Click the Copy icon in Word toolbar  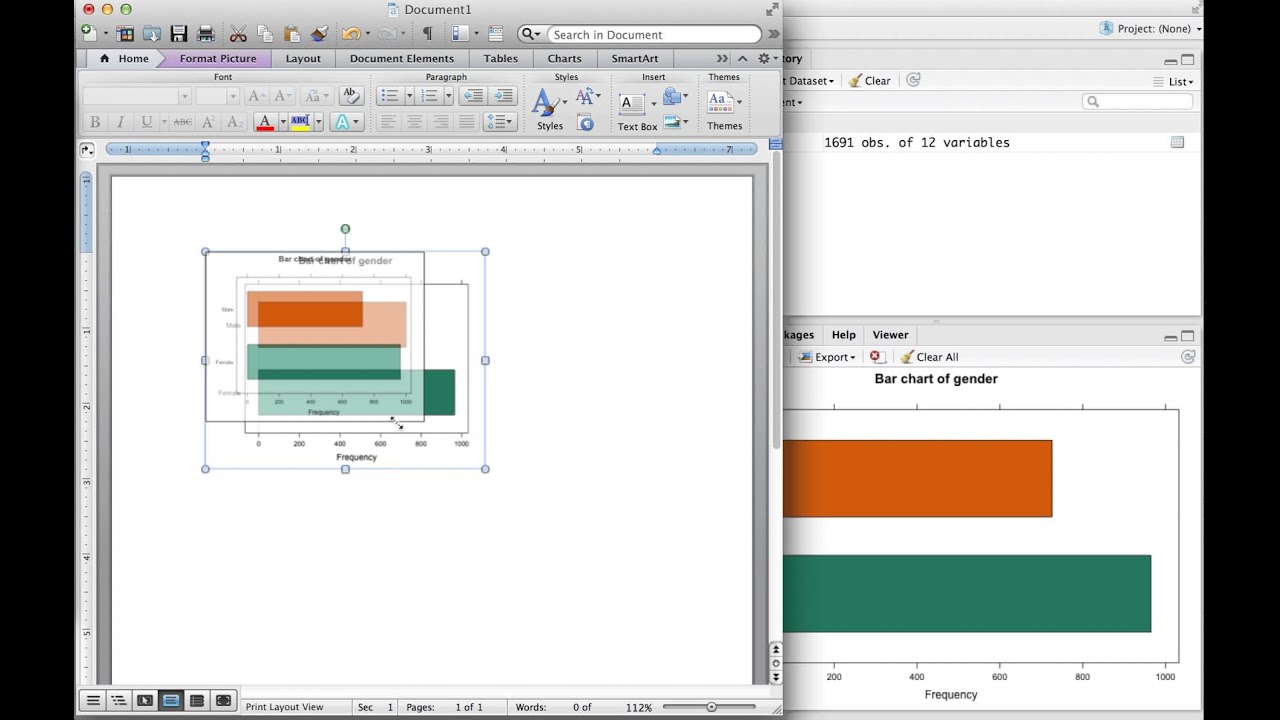click(x=265, y=34)
